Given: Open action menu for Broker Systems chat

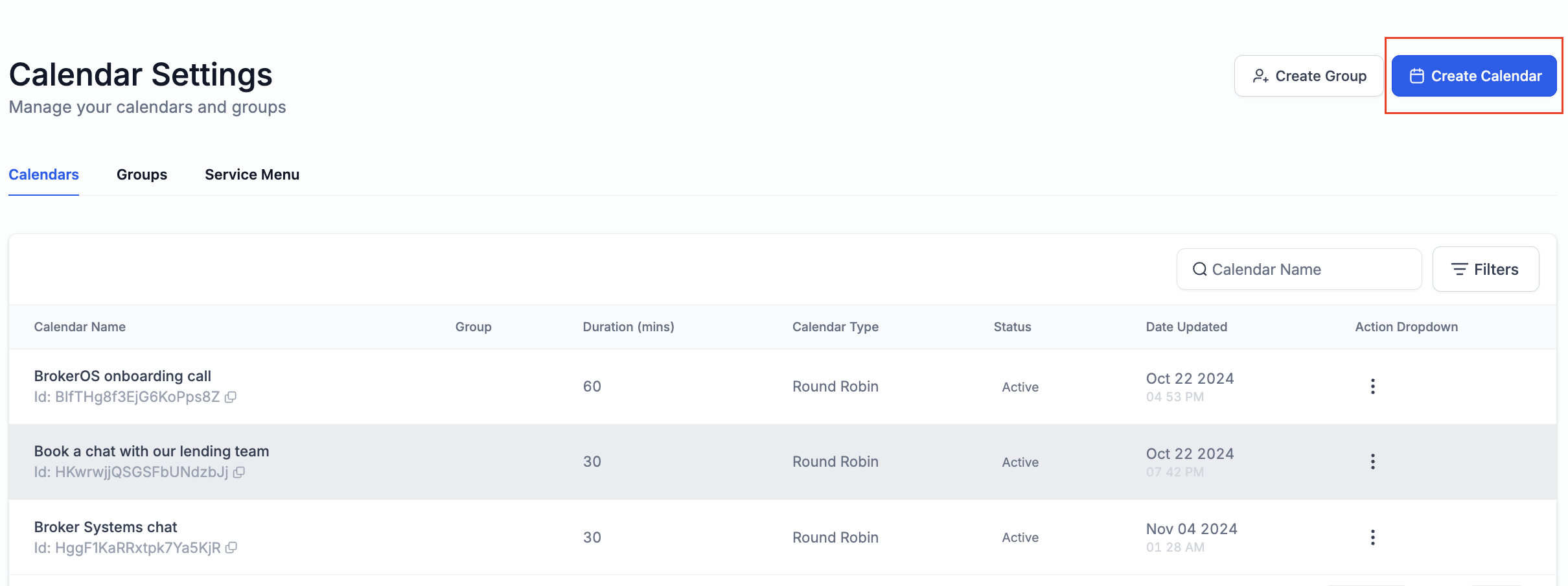Looking at the screenshot, I should (1372, 537).
